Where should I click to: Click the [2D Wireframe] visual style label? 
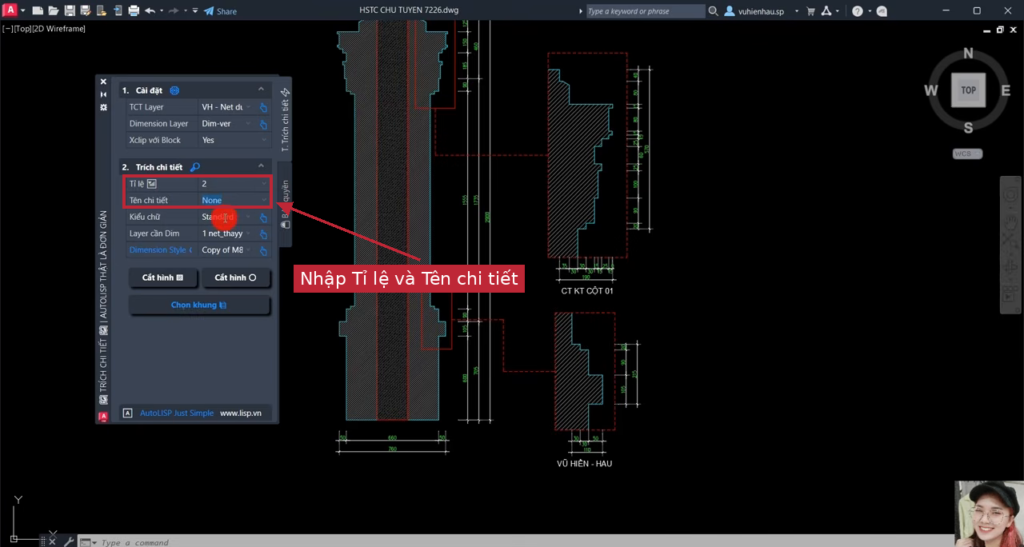(59, 29)
